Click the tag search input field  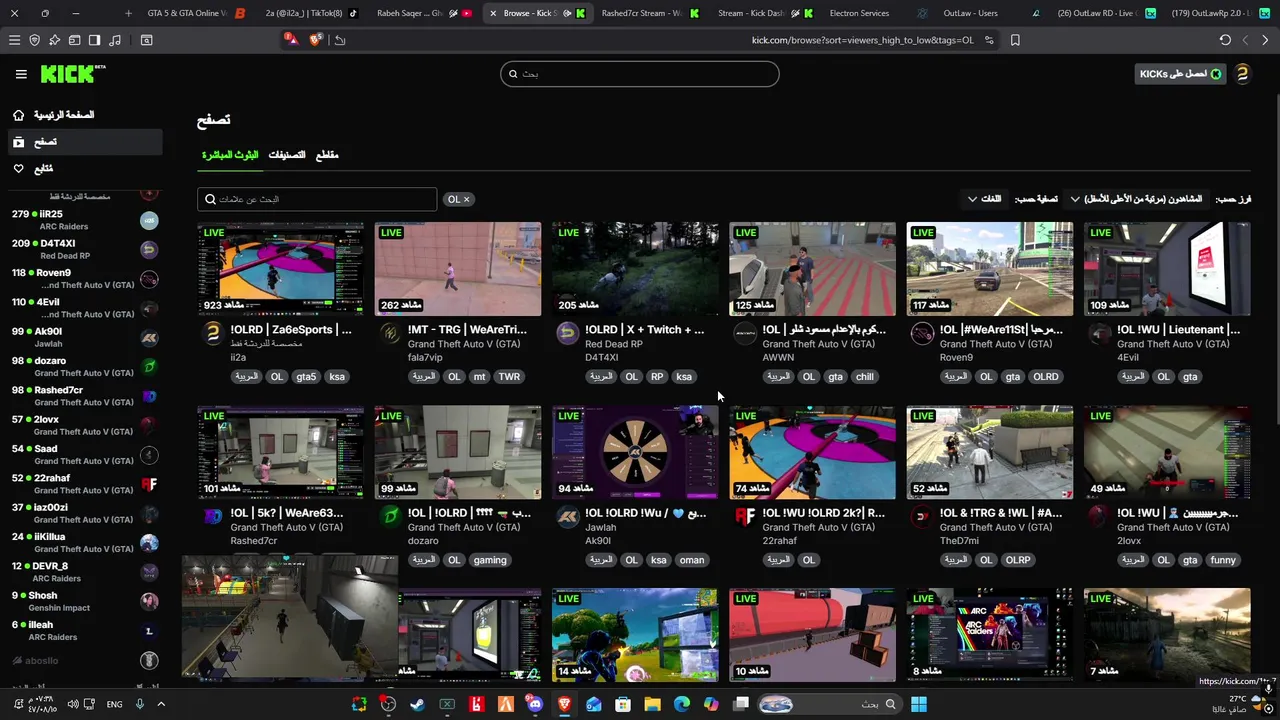click(317, 199)
